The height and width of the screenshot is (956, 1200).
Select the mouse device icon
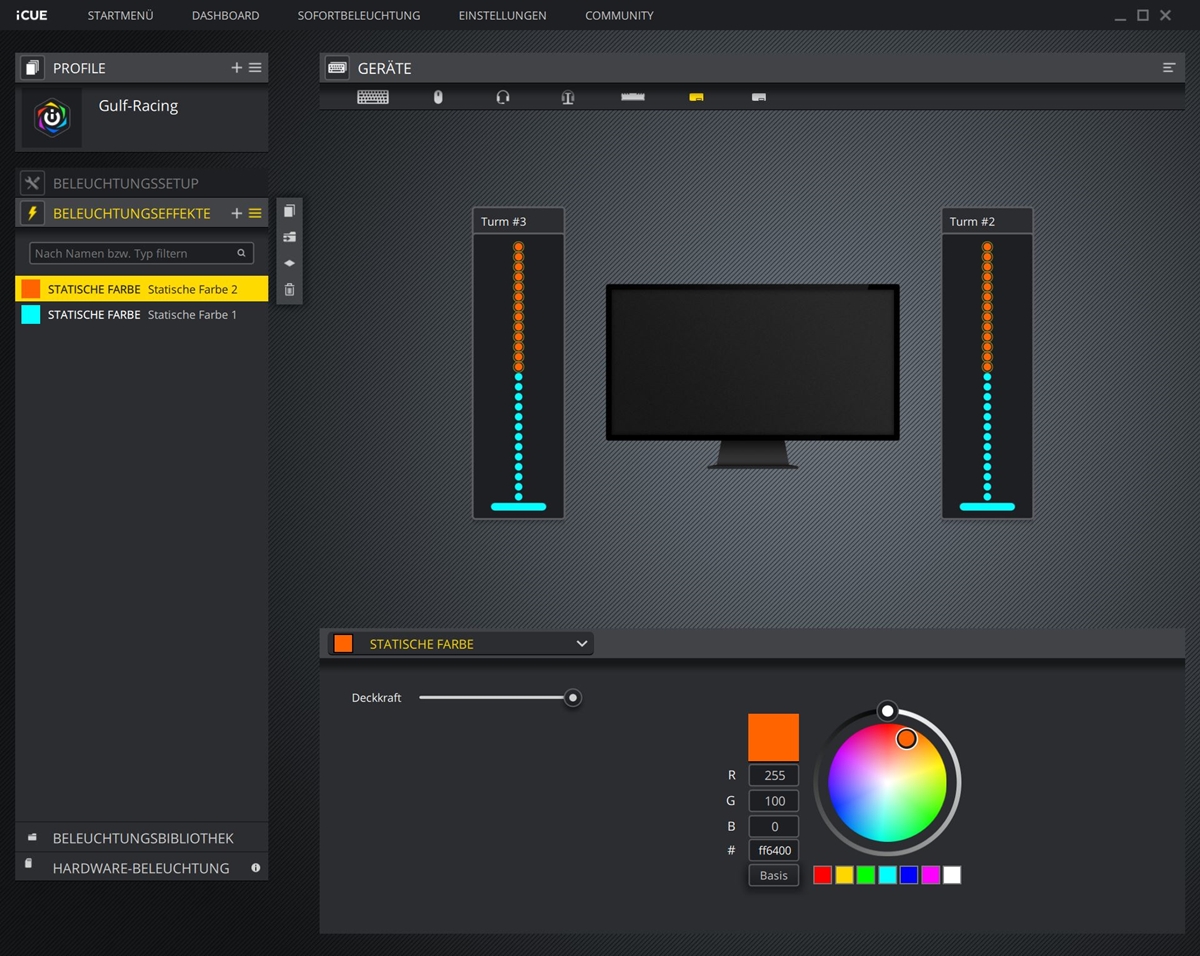pos(438,97)
